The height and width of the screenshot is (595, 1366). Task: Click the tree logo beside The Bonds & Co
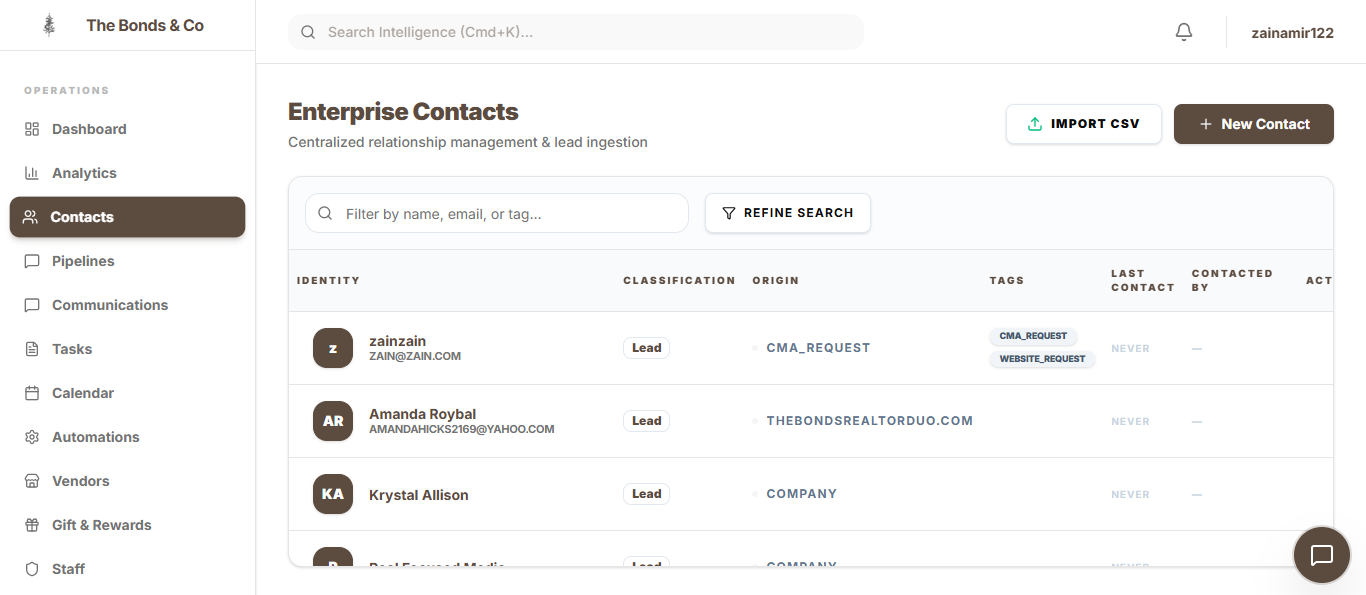click(49, 25)
